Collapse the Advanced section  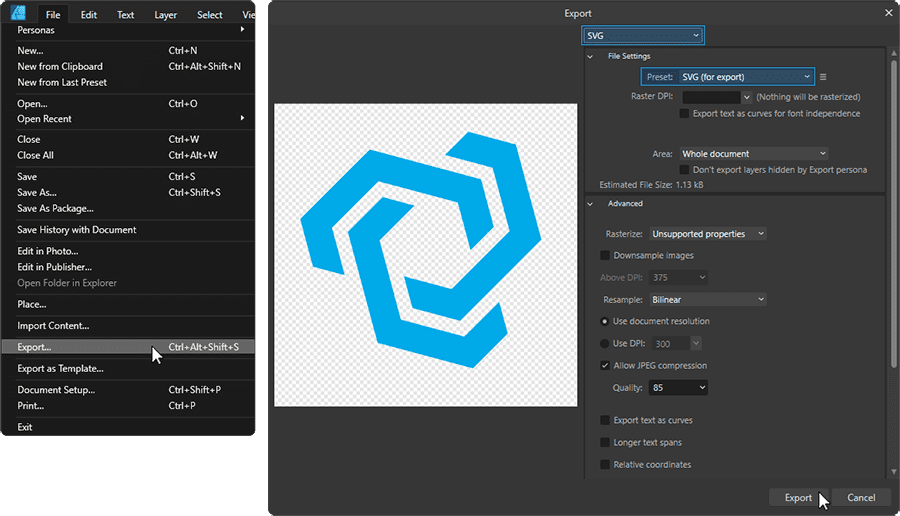coord(590,204)
